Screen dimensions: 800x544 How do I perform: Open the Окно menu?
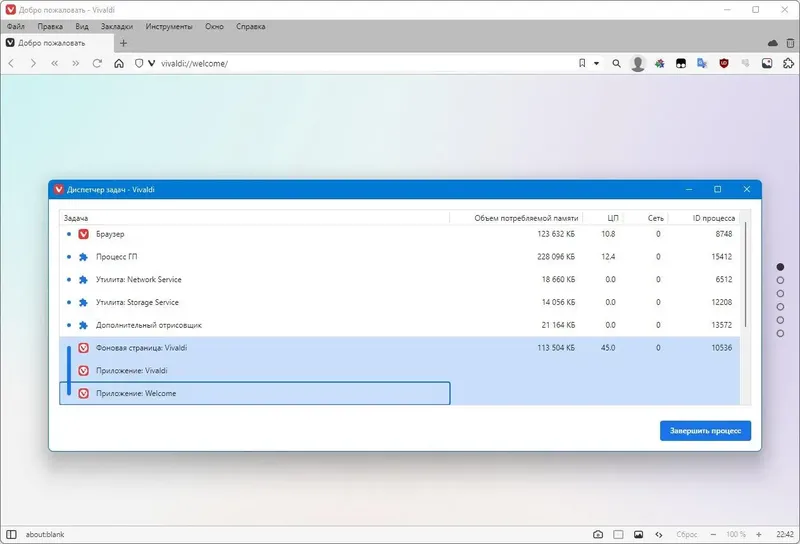pos(214,27)
